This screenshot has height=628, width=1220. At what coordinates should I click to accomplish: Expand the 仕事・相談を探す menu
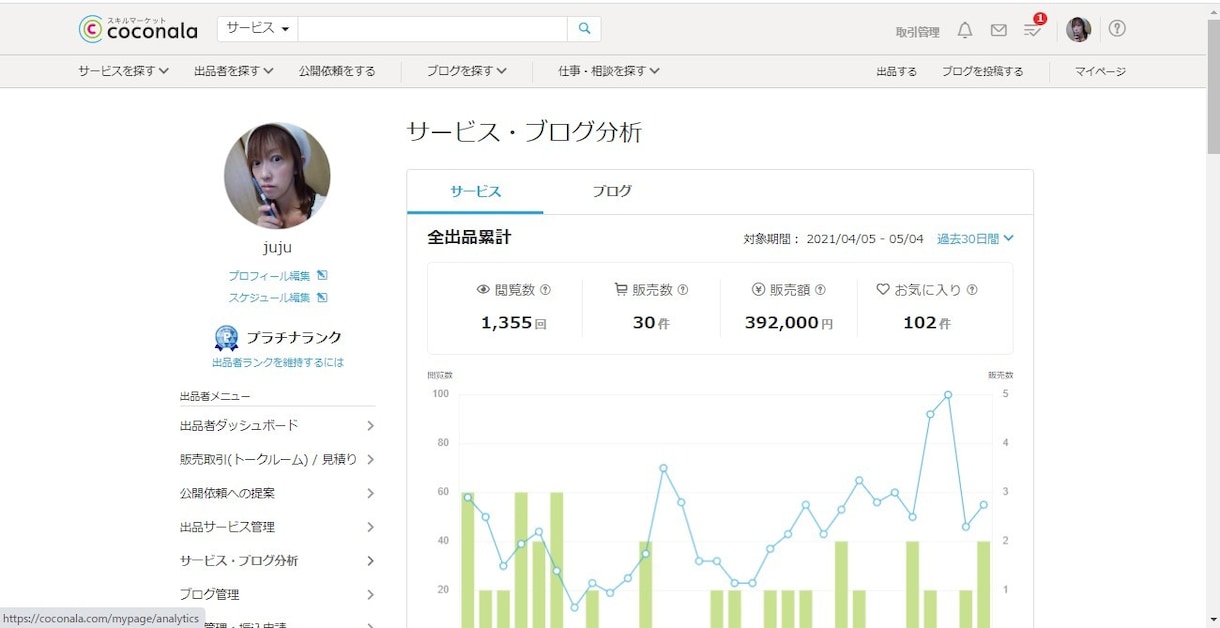(x=609, y=71)
